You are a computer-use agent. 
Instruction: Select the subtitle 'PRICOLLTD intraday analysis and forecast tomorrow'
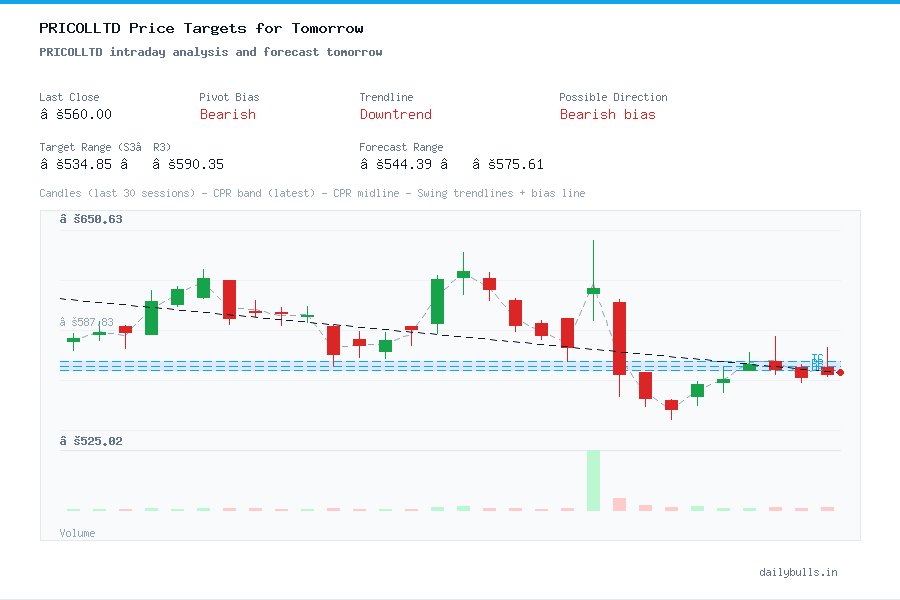(x=211, y=52)
